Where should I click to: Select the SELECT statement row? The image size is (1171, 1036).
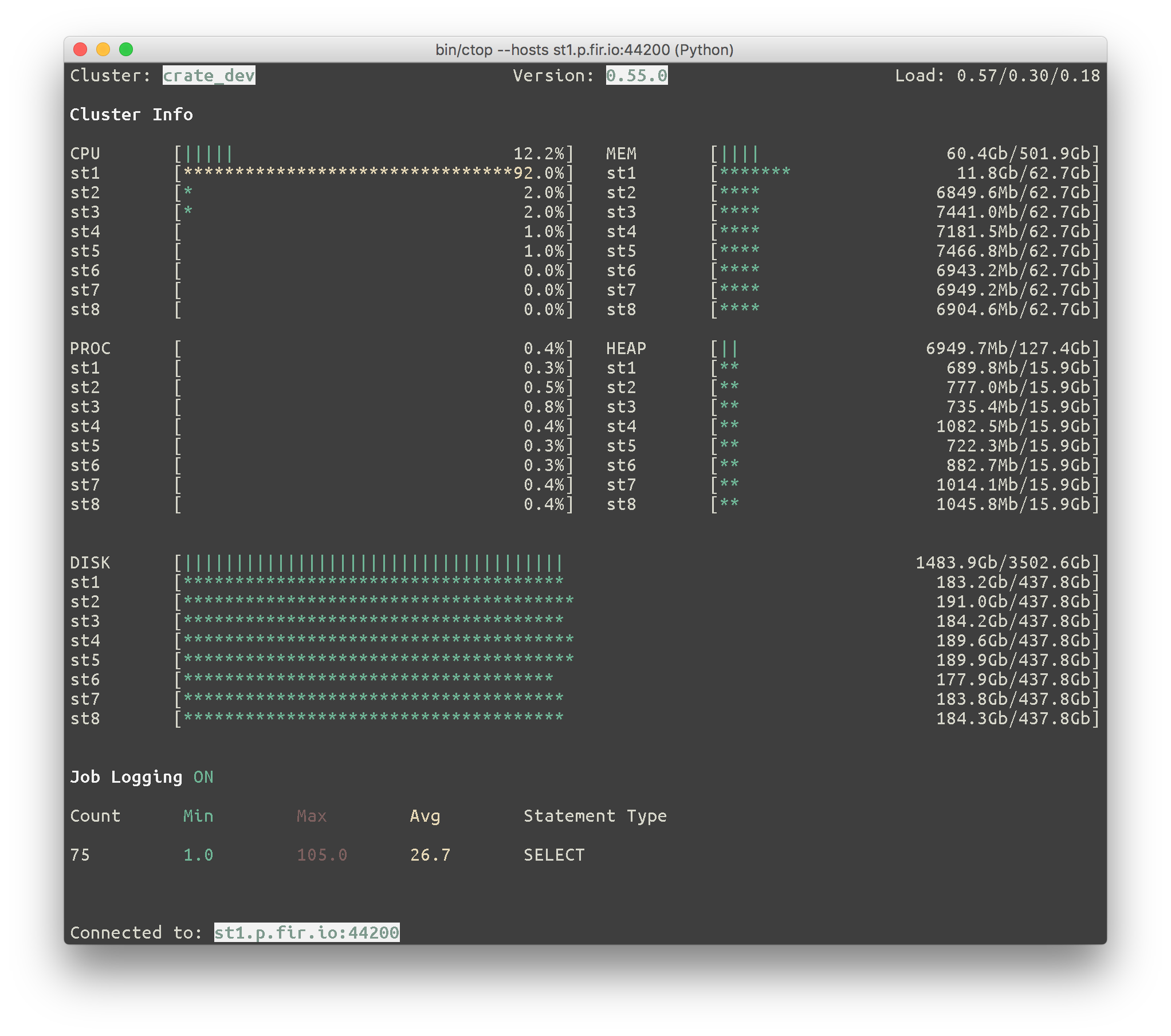pyautogui.click(x=553, y=855)
